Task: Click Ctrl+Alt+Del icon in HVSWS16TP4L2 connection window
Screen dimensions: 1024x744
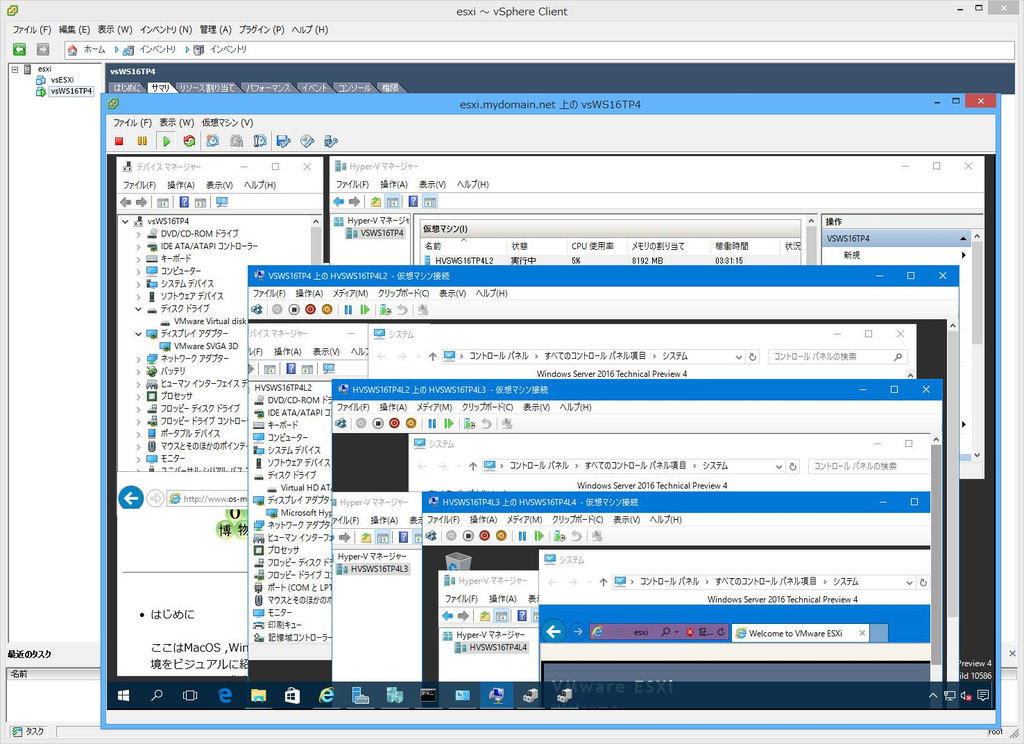Action: coord(257,310)
